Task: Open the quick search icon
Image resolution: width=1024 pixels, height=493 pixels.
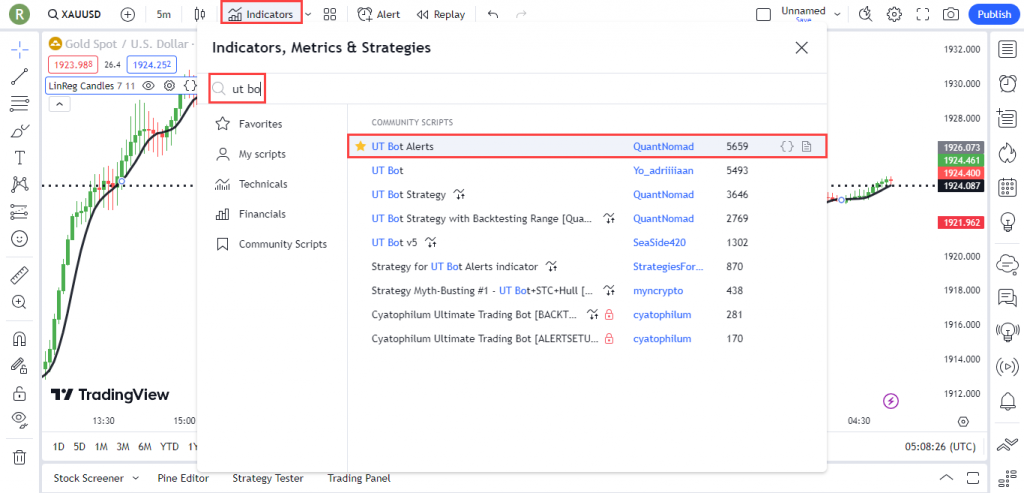Action: click(x=865, y=14)
